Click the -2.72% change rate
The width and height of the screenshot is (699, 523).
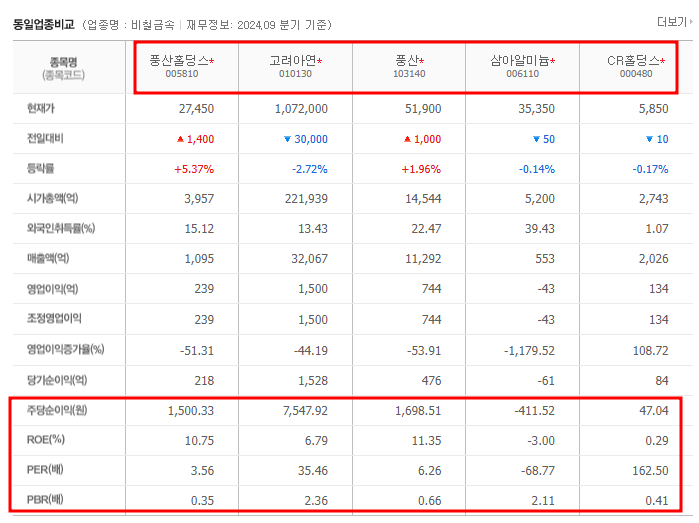coord(310,169)
